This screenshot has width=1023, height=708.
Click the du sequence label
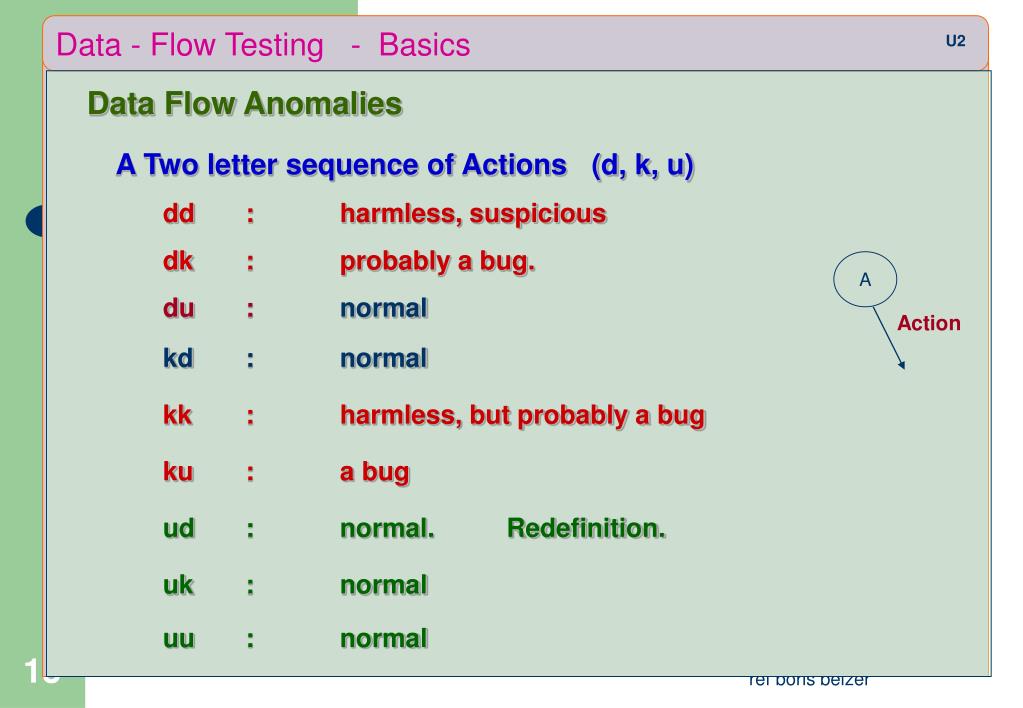click(179, 308)
